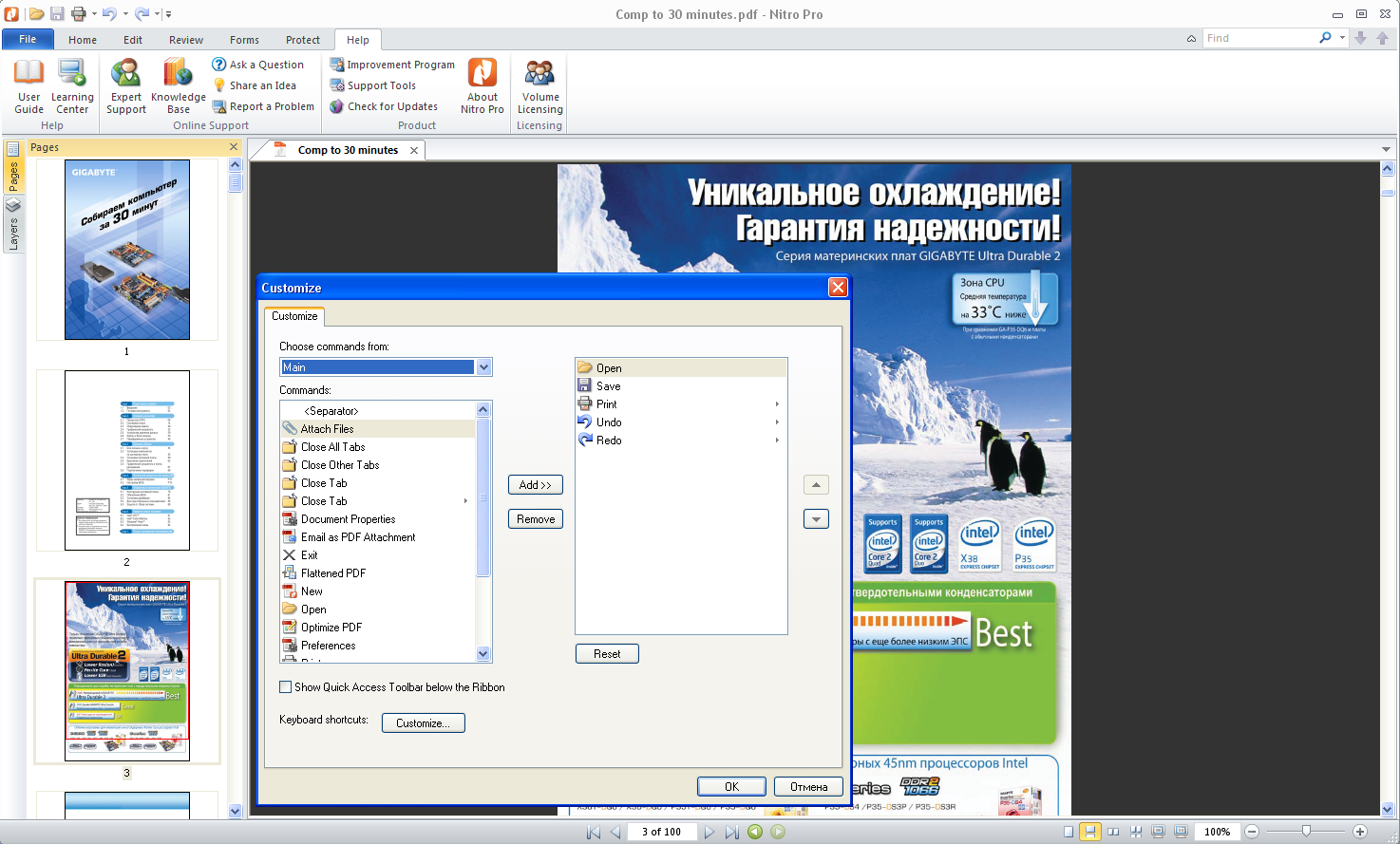
Task: Open Improvement Program
Action: (392, 65)
